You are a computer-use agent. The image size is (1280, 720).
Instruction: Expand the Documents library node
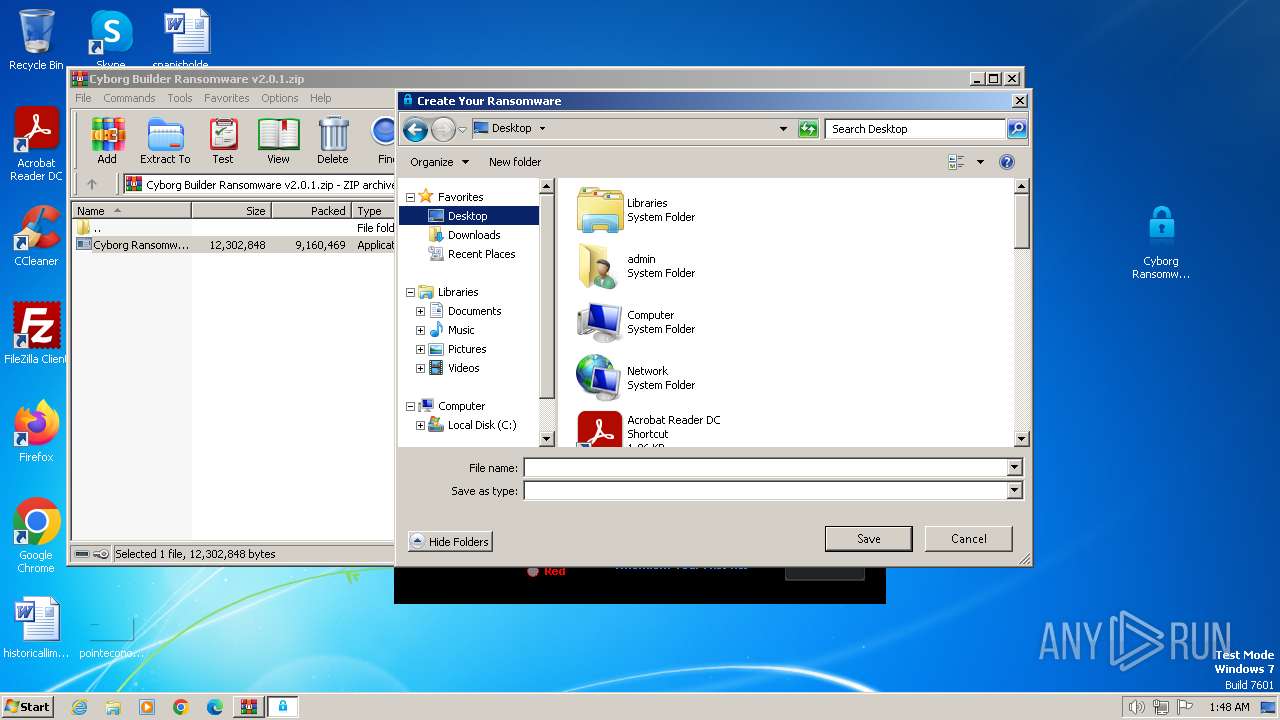click(420, 311)
